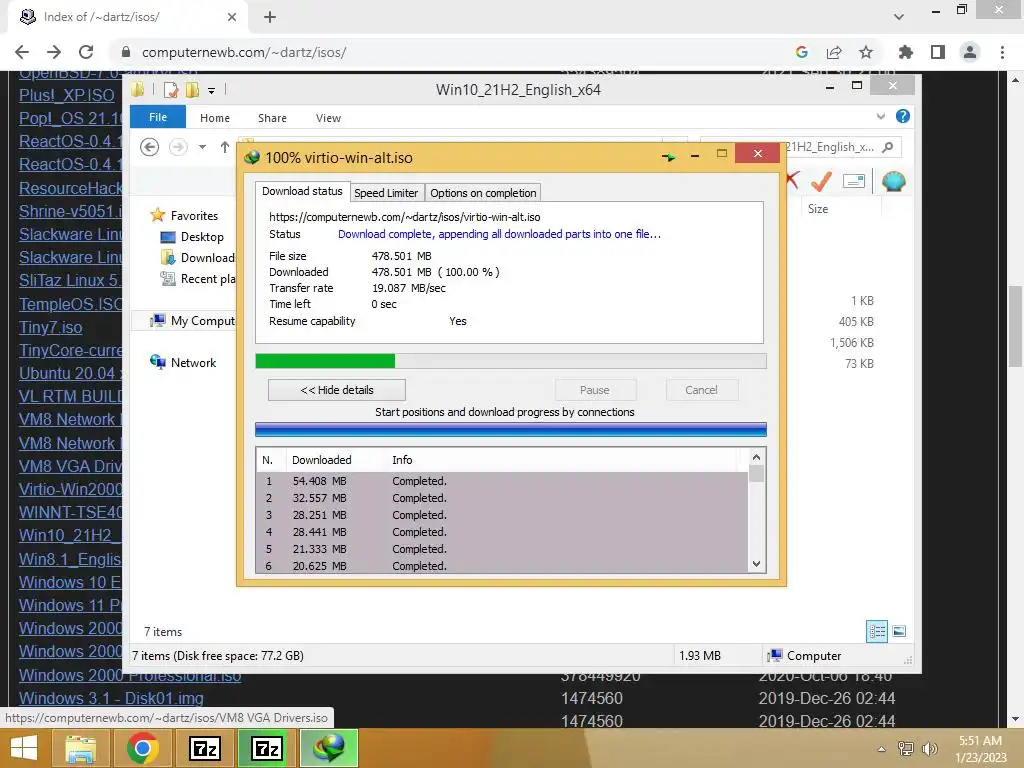
Task: Click the blue connections progress bar
Action: (510, 429)
